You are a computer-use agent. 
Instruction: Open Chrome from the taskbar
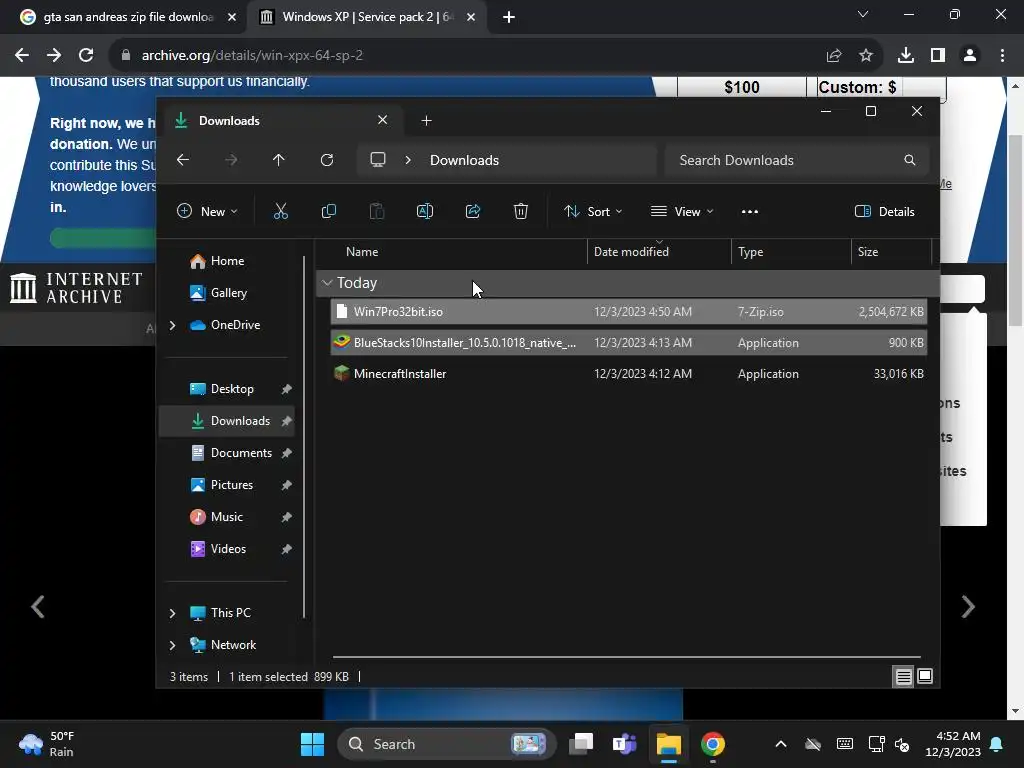712,744
